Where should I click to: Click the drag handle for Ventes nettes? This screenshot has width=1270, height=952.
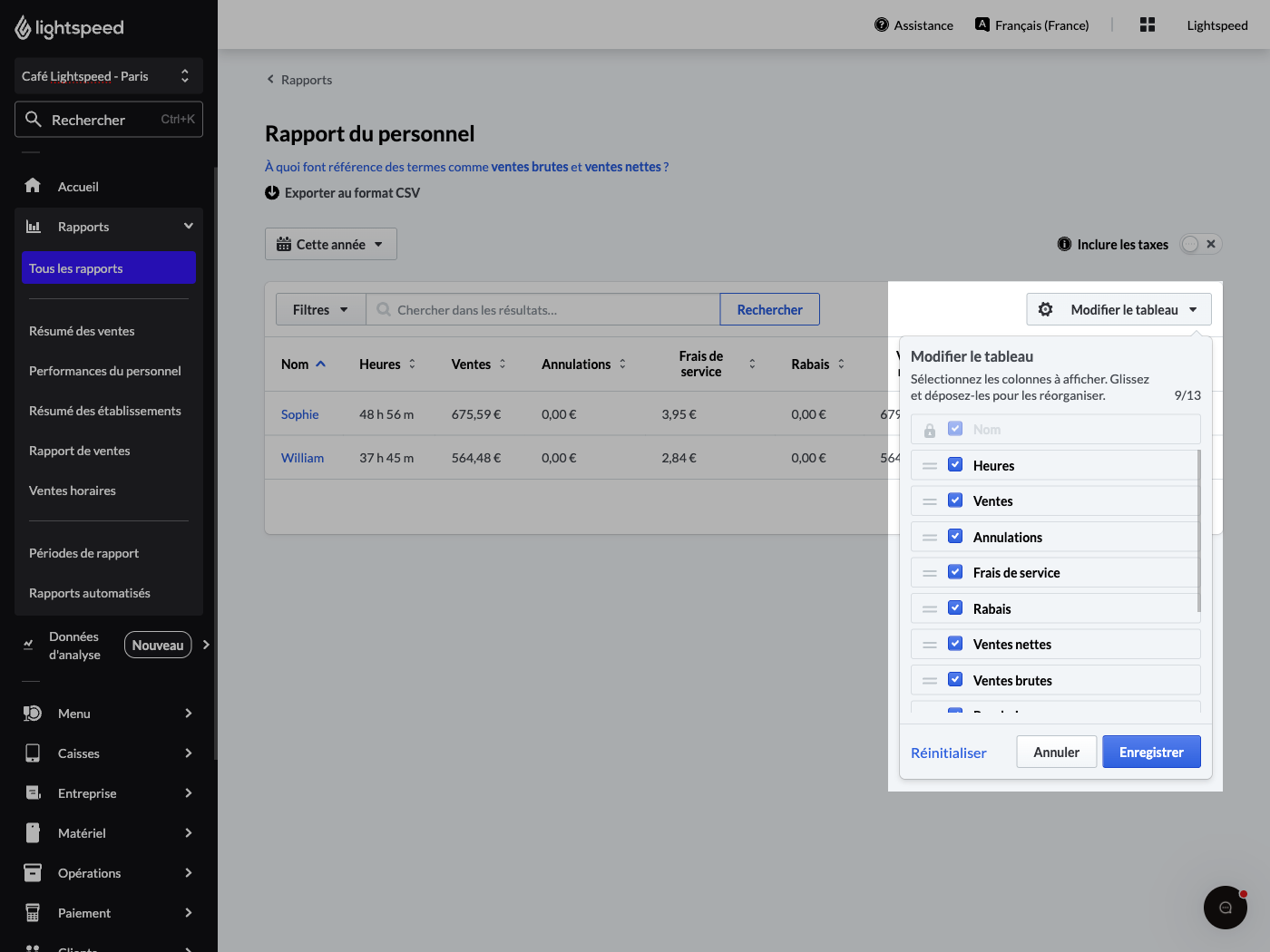pyautogui.click(x=930, y=645)
